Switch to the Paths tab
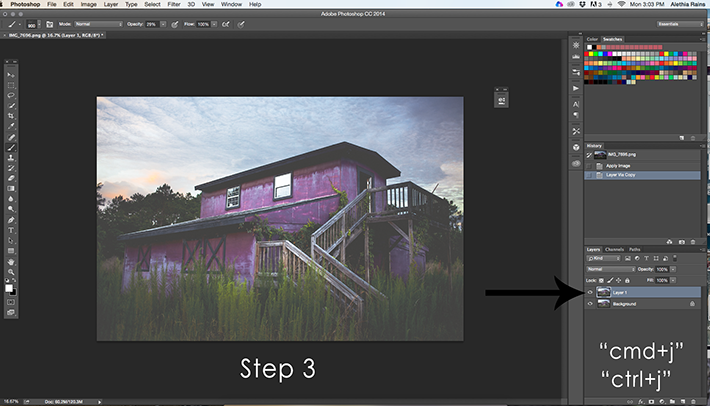710x406 pixels. point(635,249)
